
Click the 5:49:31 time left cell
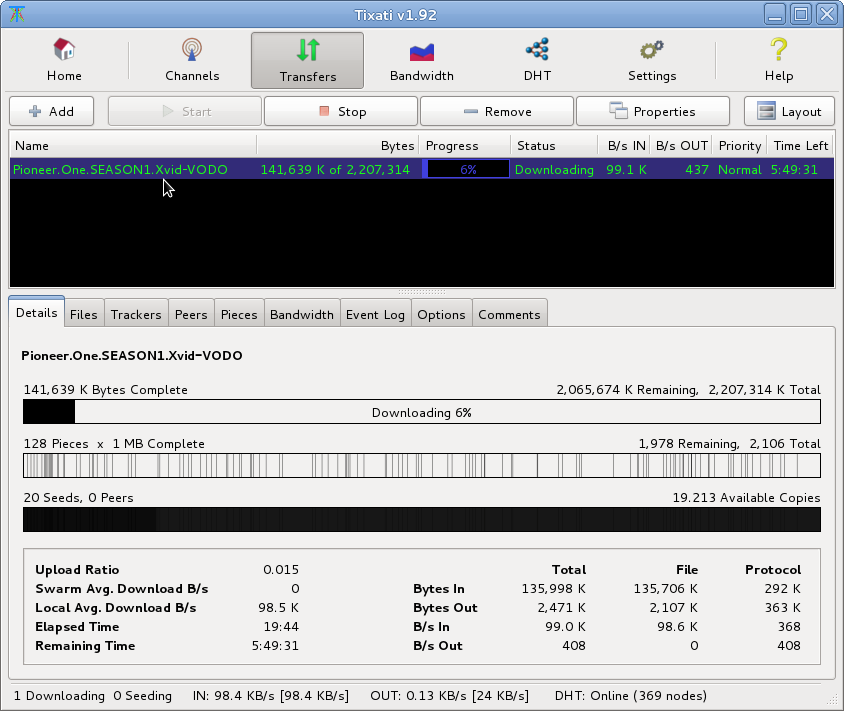click(794, 170)
